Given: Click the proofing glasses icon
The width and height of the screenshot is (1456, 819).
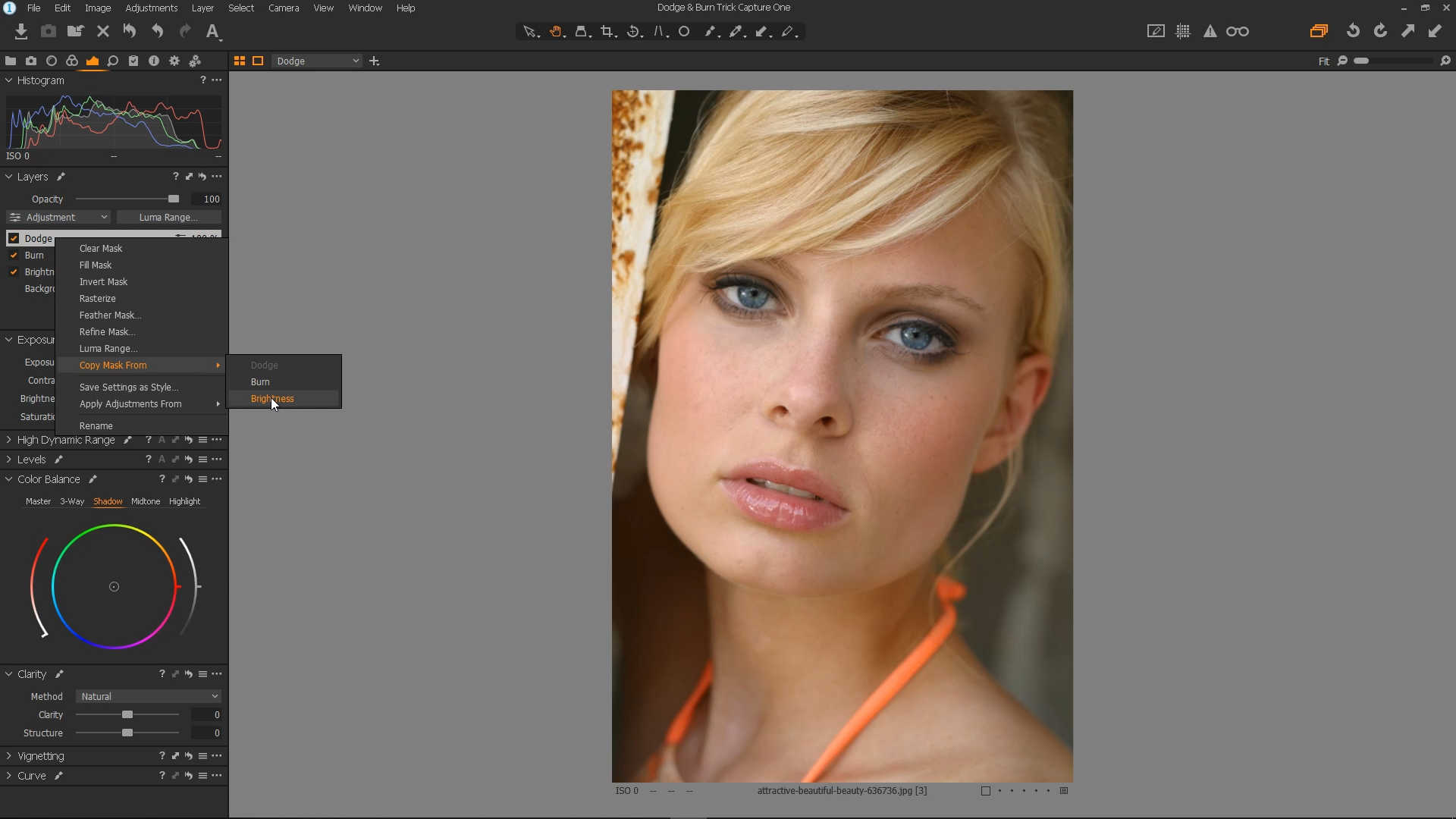Looking at the screenshot, I should pyautogui.click(x=1237, y=31).
